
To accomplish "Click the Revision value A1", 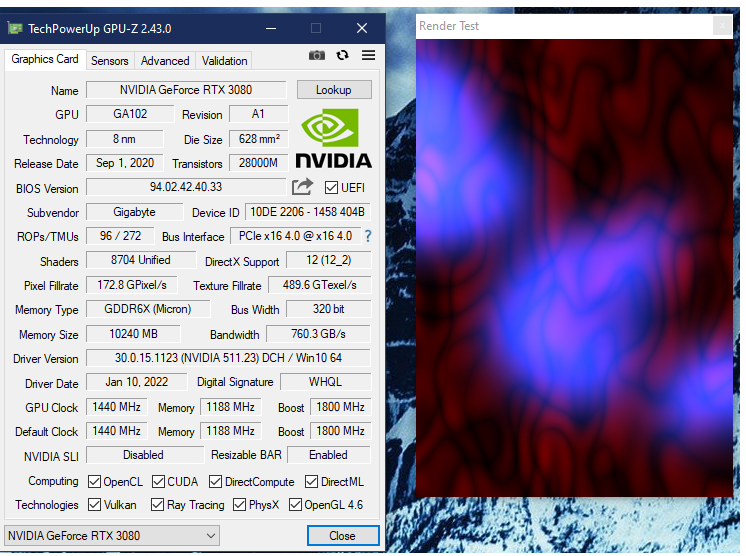I will [258, 114].
